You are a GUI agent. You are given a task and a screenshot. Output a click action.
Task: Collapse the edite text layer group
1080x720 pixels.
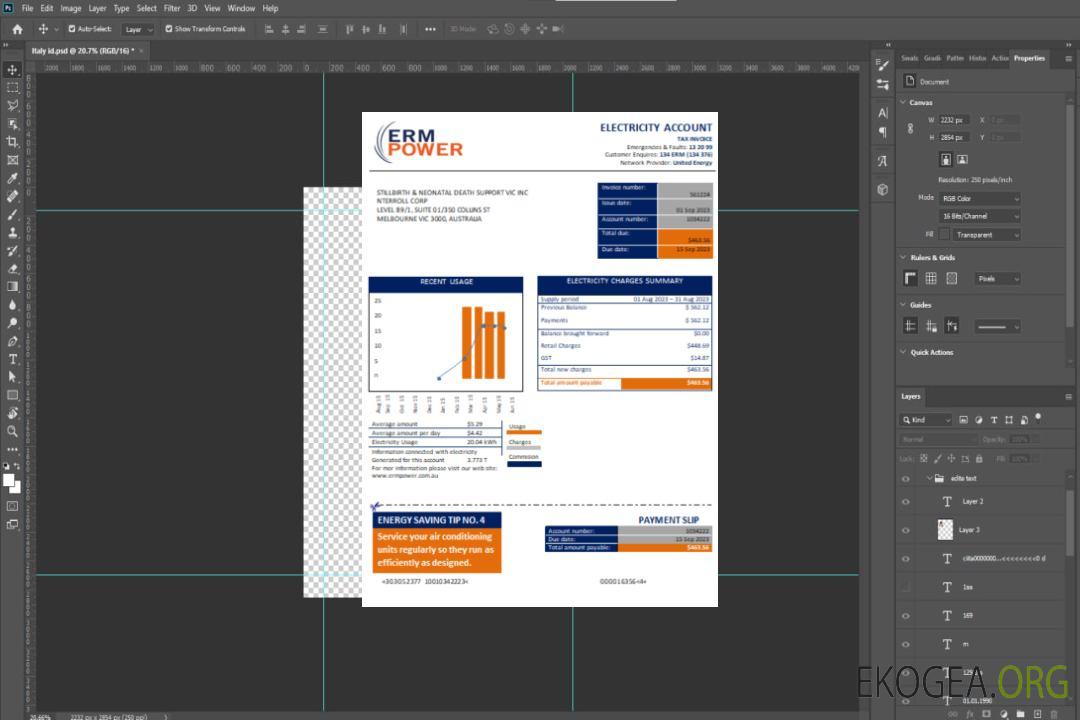coord(927,479)
